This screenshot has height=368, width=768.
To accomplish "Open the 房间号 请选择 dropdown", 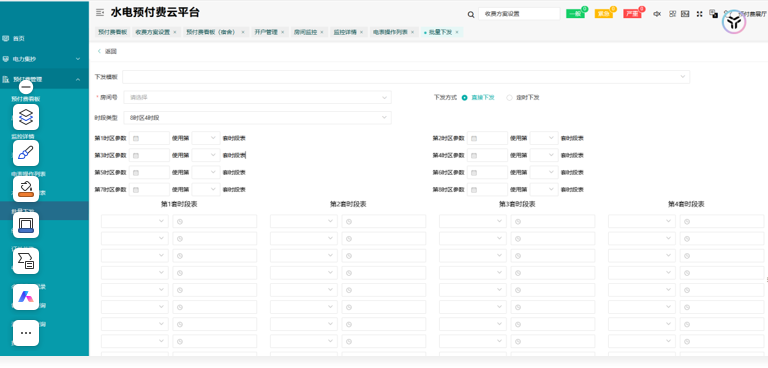I will [258, 98].
